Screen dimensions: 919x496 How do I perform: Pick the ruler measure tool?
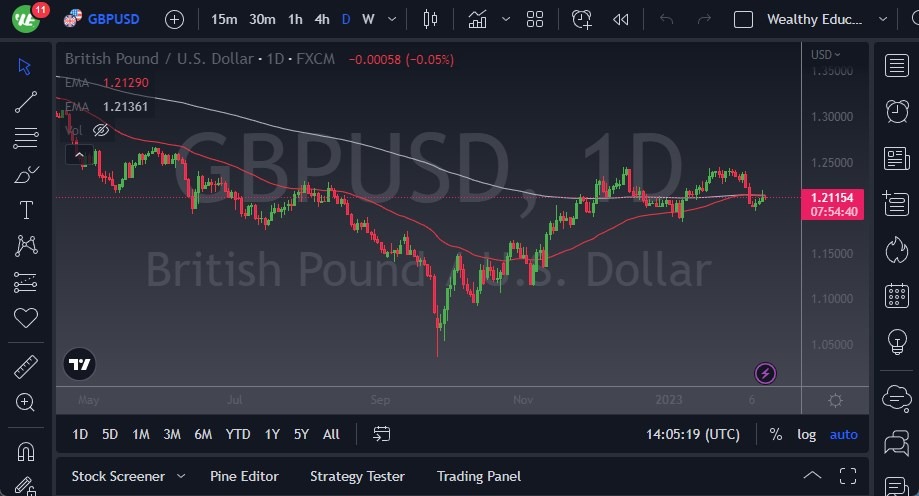click(25, 367)
